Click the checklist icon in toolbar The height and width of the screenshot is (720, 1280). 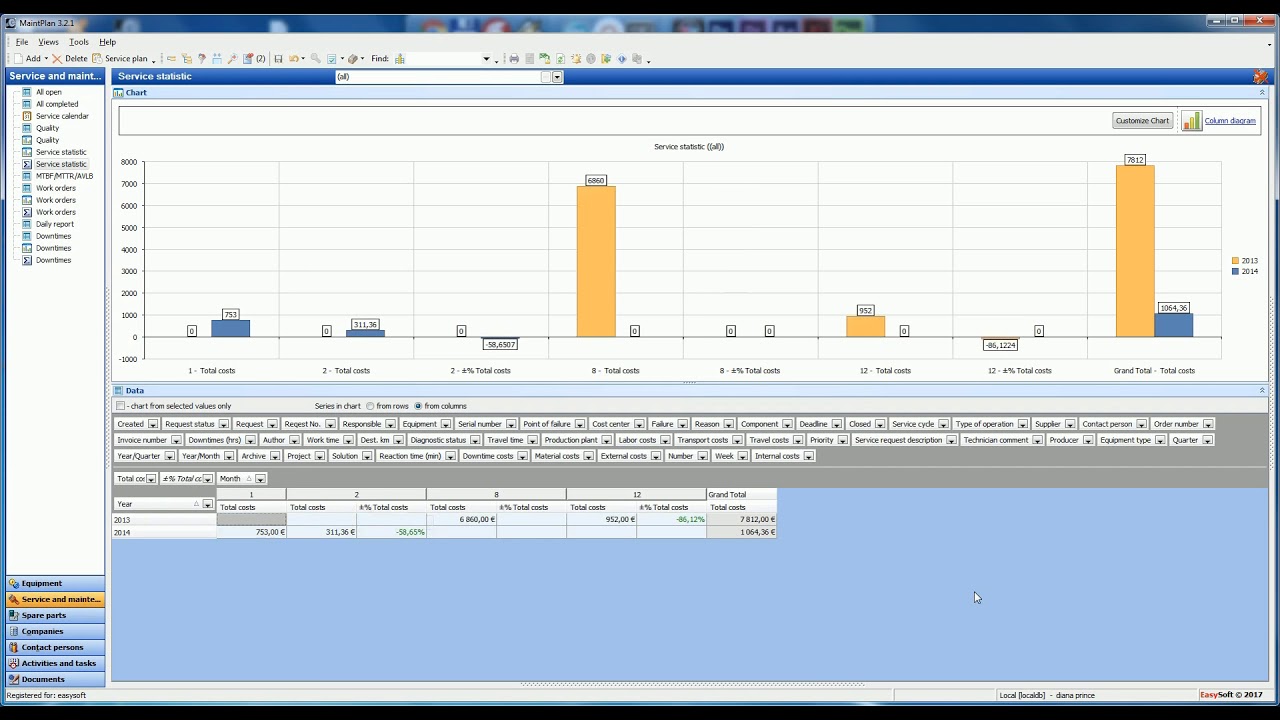[332, 59]
